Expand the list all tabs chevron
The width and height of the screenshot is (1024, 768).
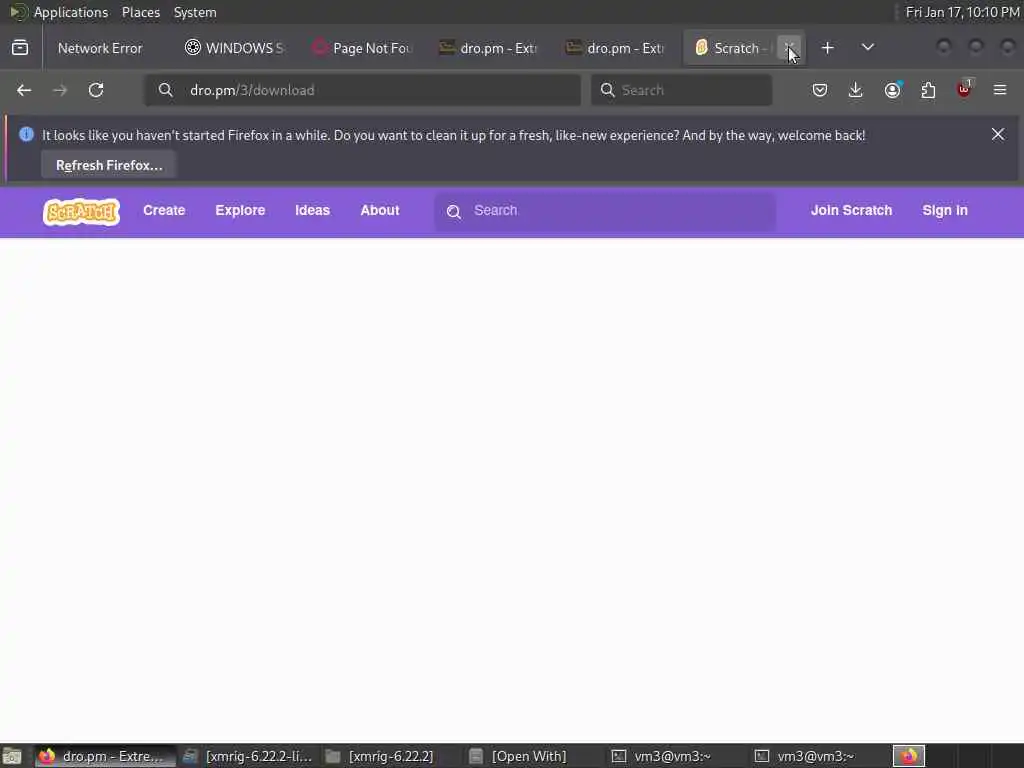(x=867, y=48)
